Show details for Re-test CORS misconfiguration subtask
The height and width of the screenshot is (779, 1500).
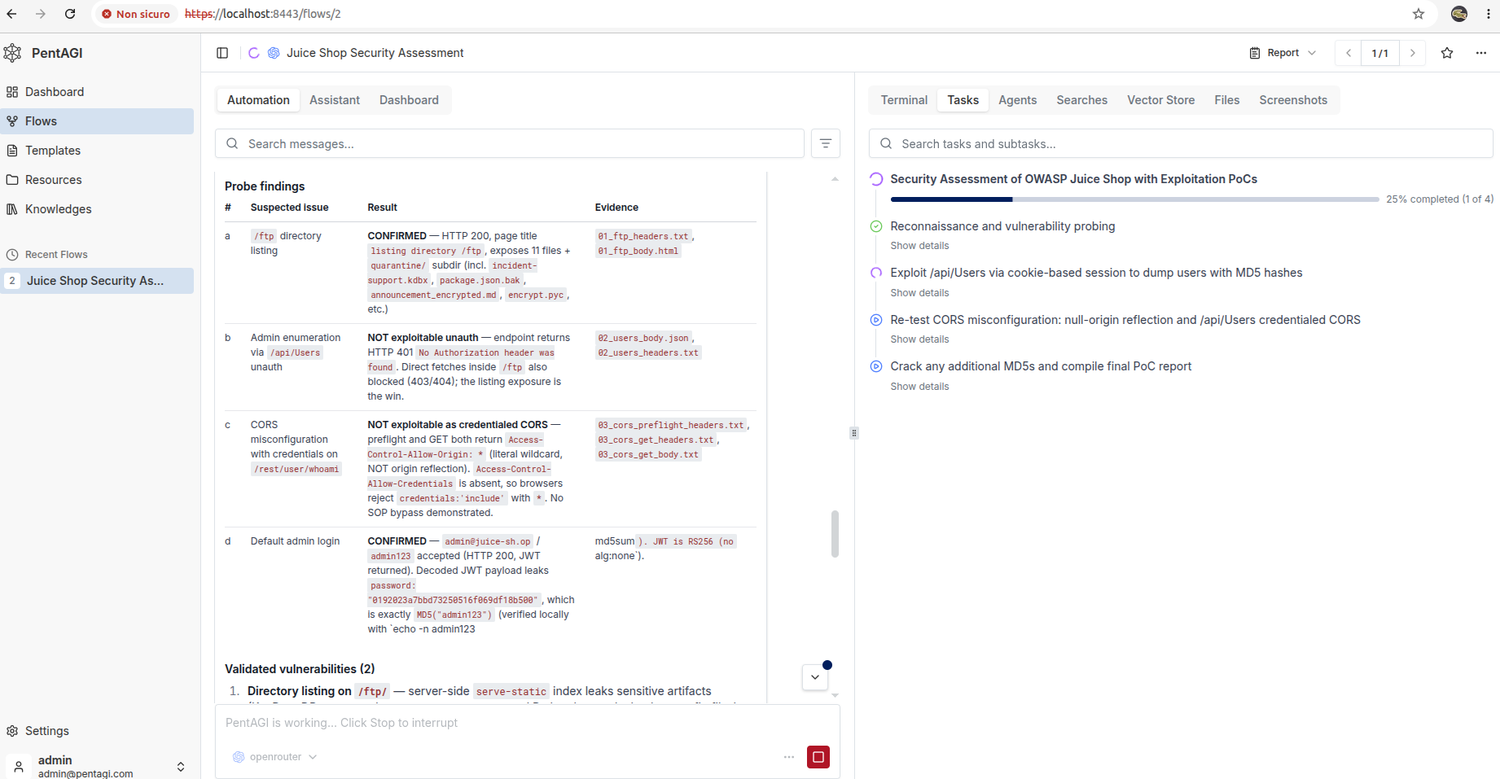[920, 340]
